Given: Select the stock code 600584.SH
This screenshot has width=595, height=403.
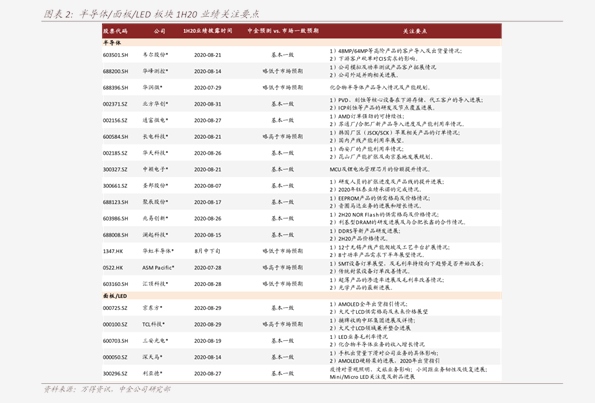Looking at the screenshot, I should point(115,137).
